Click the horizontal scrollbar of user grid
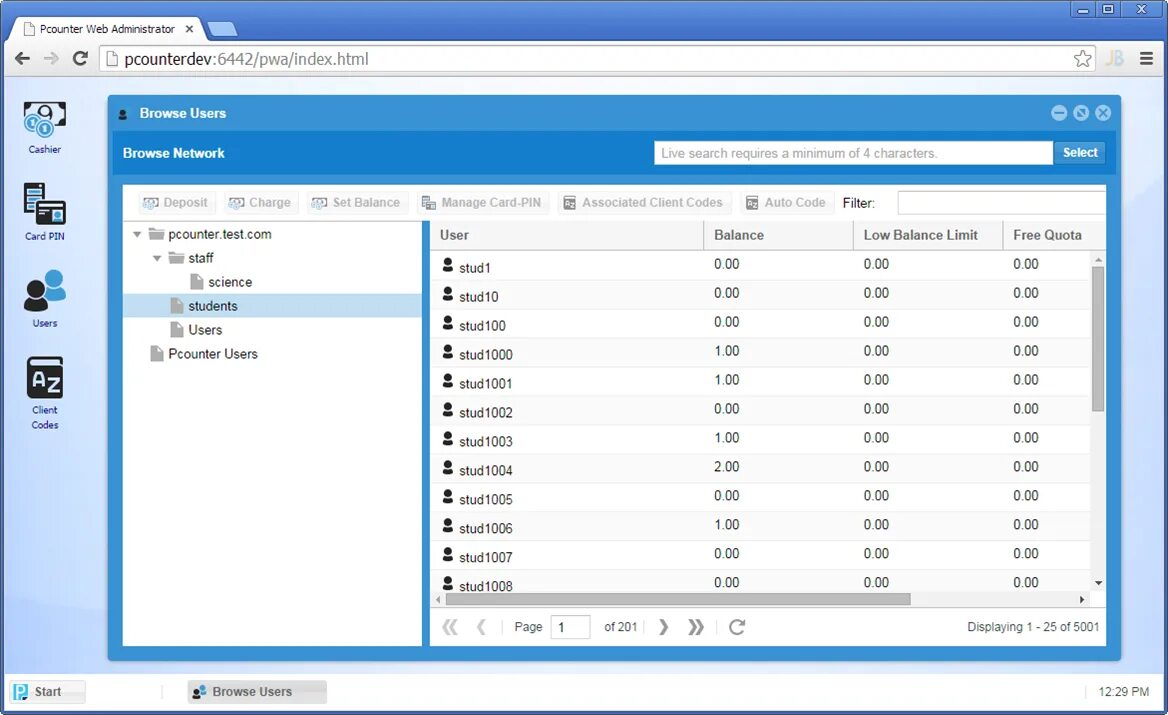The width and height of the screenshot is (1168, 715). (677, 600)
